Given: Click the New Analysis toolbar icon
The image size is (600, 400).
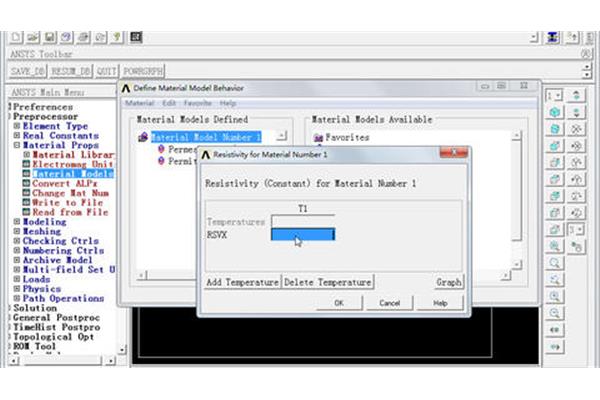Looking at the screenshot, I should point(16,37).
